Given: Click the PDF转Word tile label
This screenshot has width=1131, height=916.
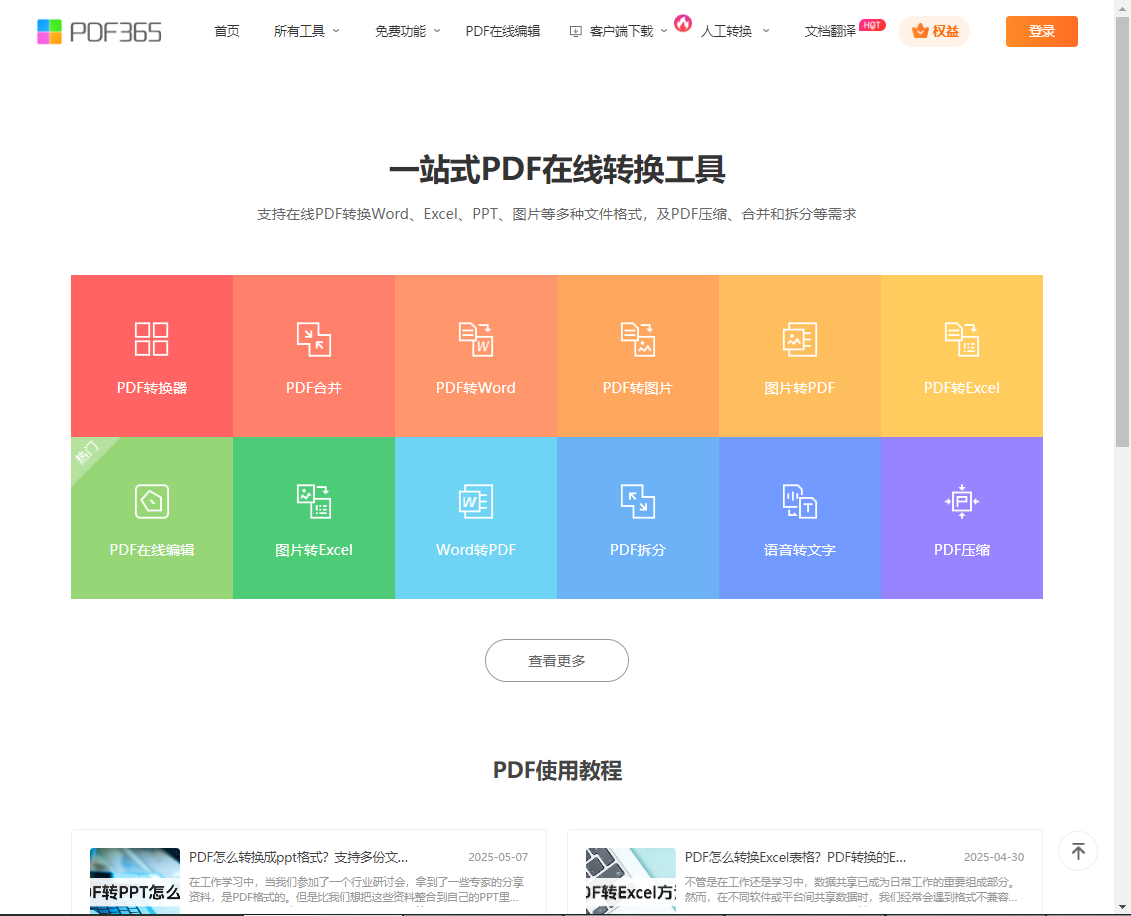Looking at the screenshot, I should click(476, 388).
